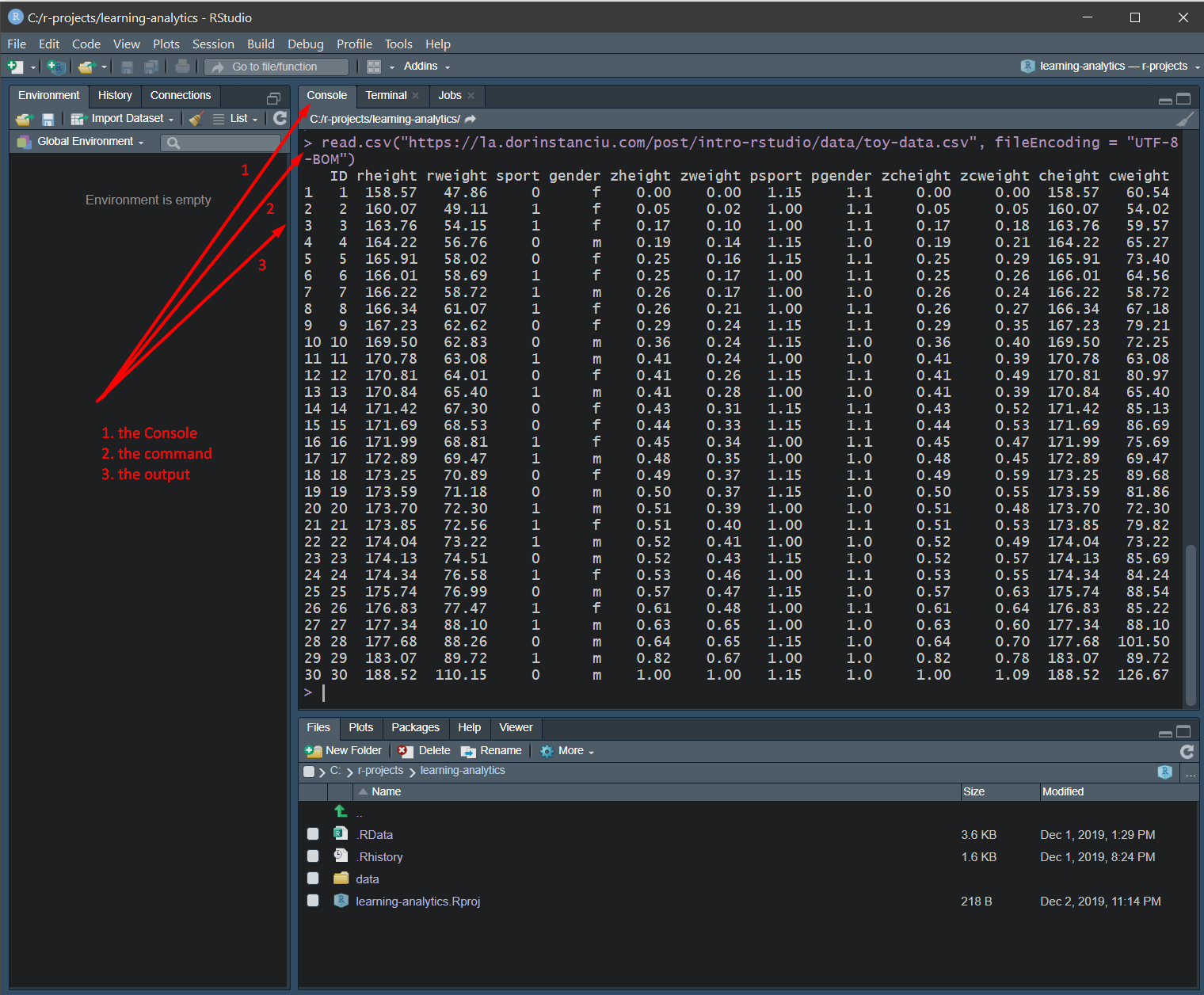Go to project directory icon in Files pane
Image resolution: width=1204 pixels, height=995 pixels.
click(1164, 772)
